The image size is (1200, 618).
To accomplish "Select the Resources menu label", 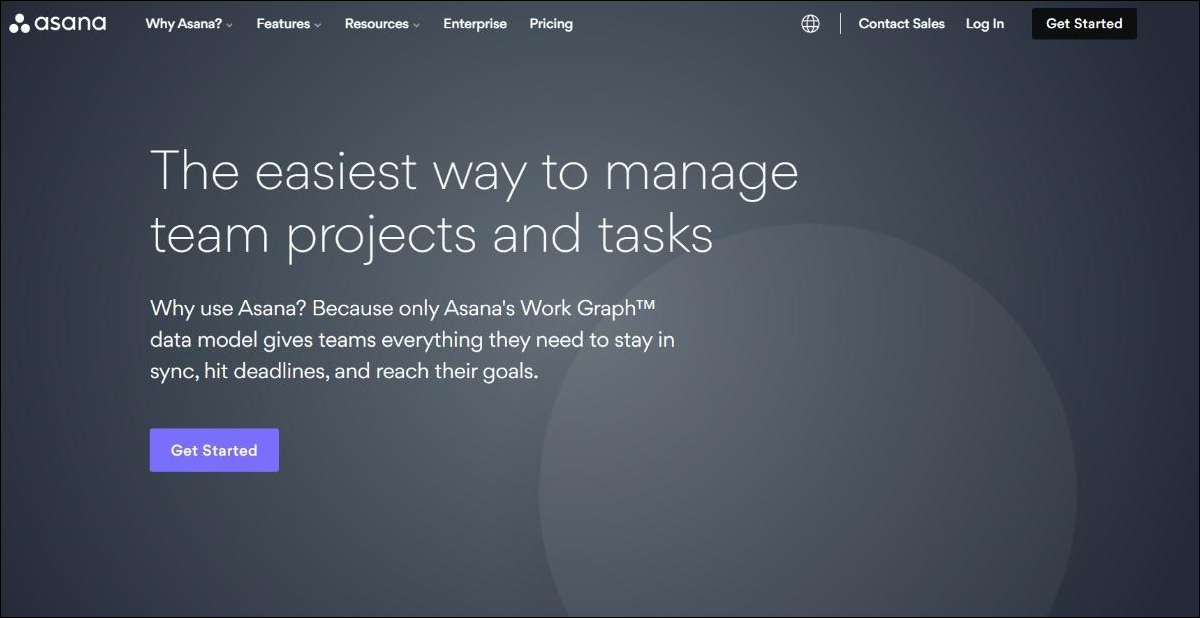I will click(376, 24).
